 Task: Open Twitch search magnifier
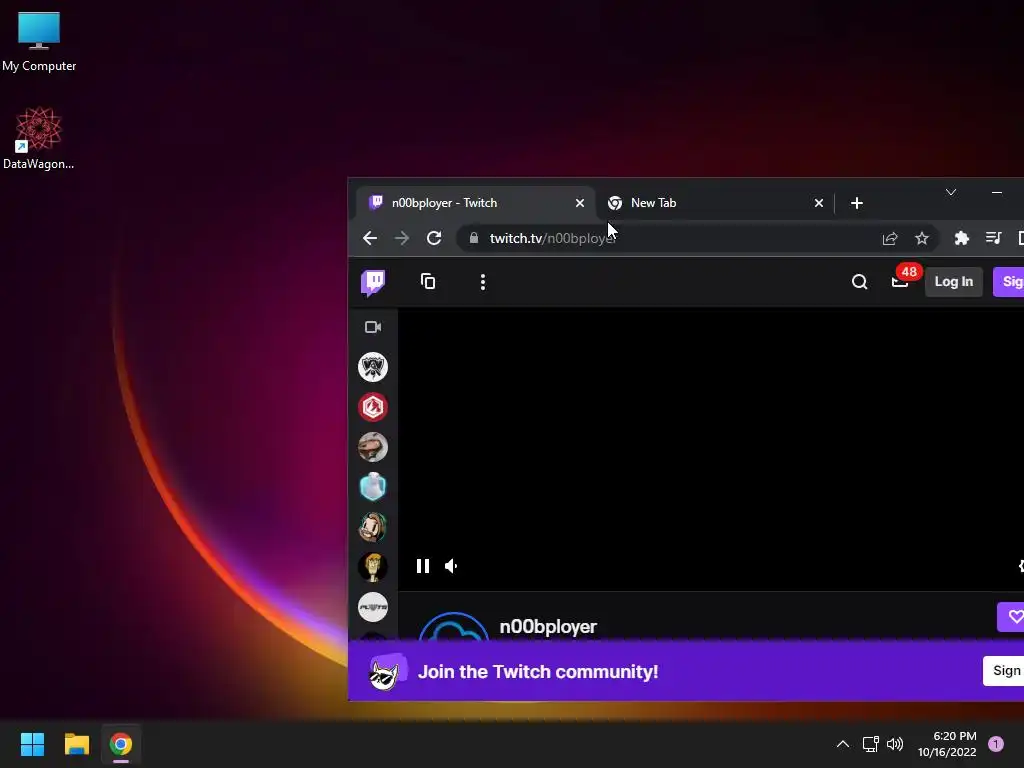point(859,281)
